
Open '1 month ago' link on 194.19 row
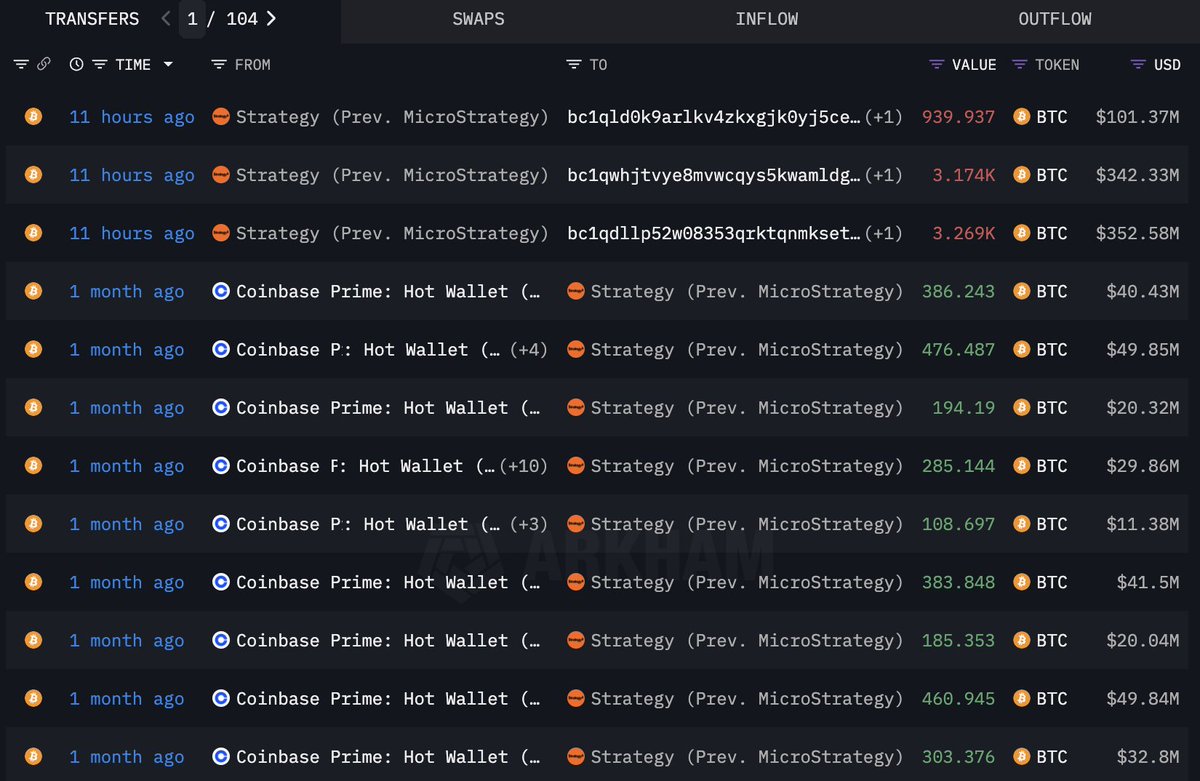pyautogui.click(x=127, y=408)
